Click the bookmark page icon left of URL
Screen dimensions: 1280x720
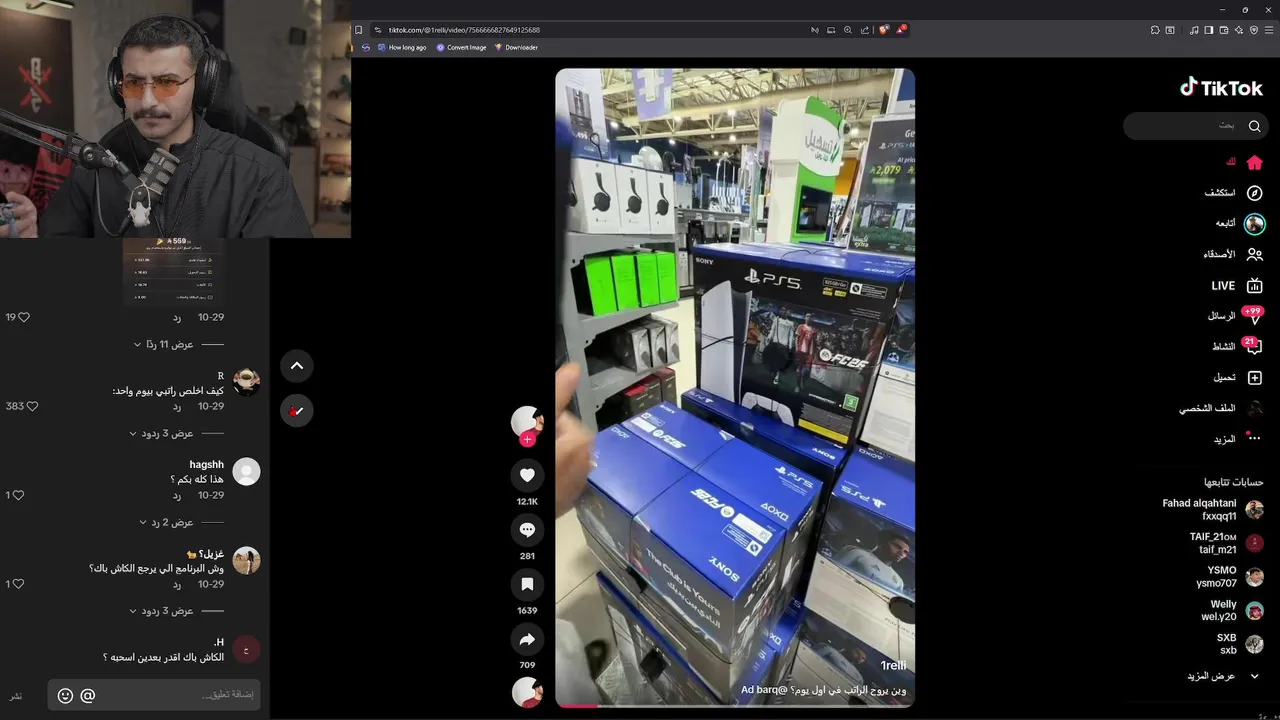click(x=359, y=30)
